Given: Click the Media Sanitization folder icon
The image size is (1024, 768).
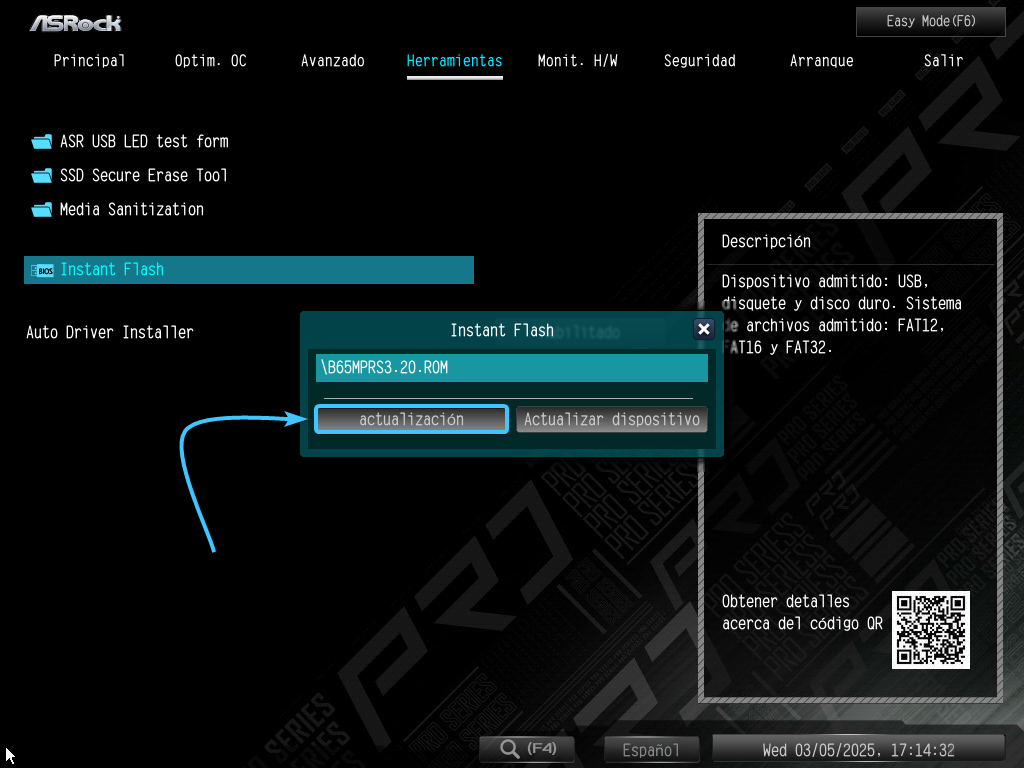Looking at the screenshot, I should pyautogui.click(x=42, y=210).
